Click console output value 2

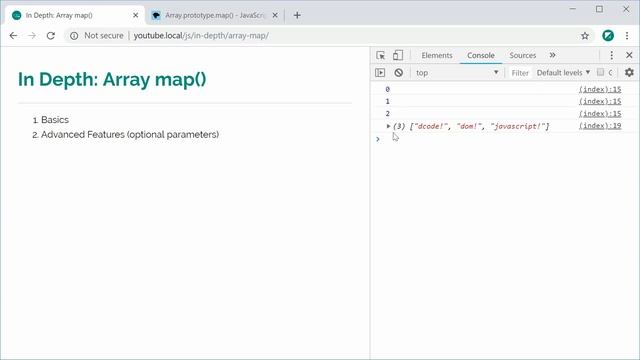coord(387,113)
